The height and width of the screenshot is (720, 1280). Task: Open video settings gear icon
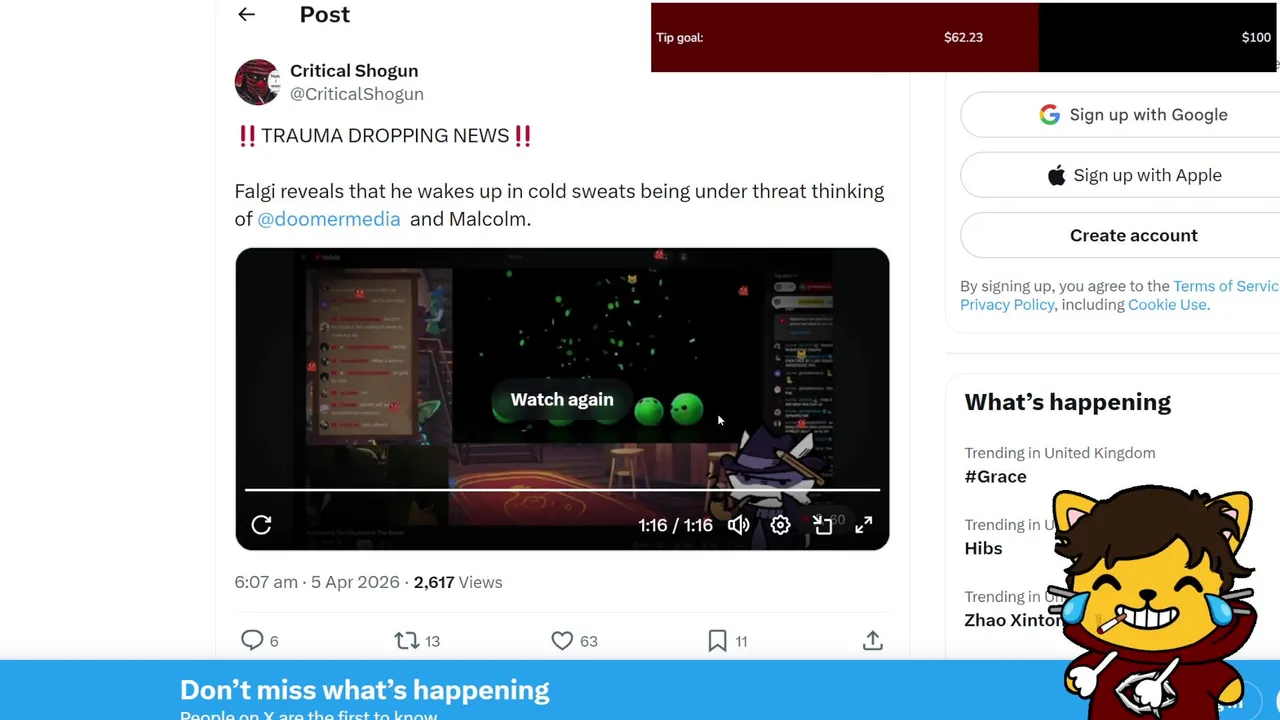[x=780, y=525]
